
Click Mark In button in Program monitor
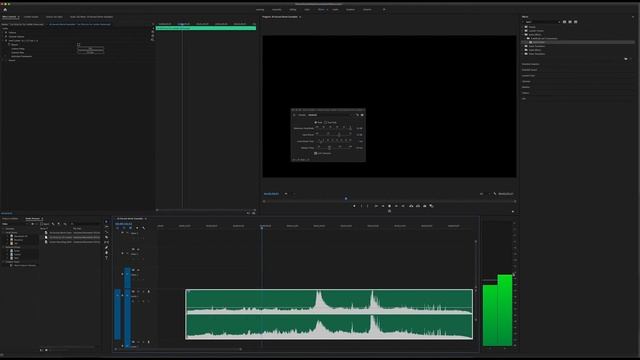(361, 206)
